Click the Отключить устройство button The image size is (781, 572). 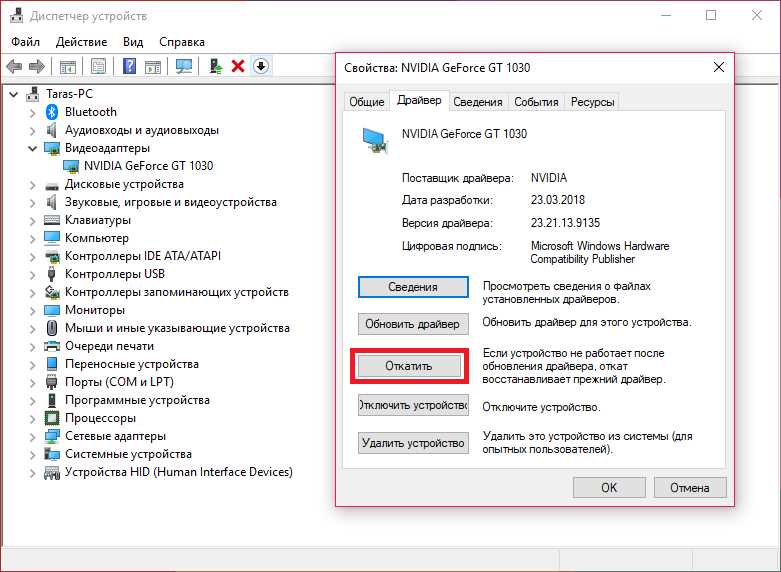(x=413, y=405)
